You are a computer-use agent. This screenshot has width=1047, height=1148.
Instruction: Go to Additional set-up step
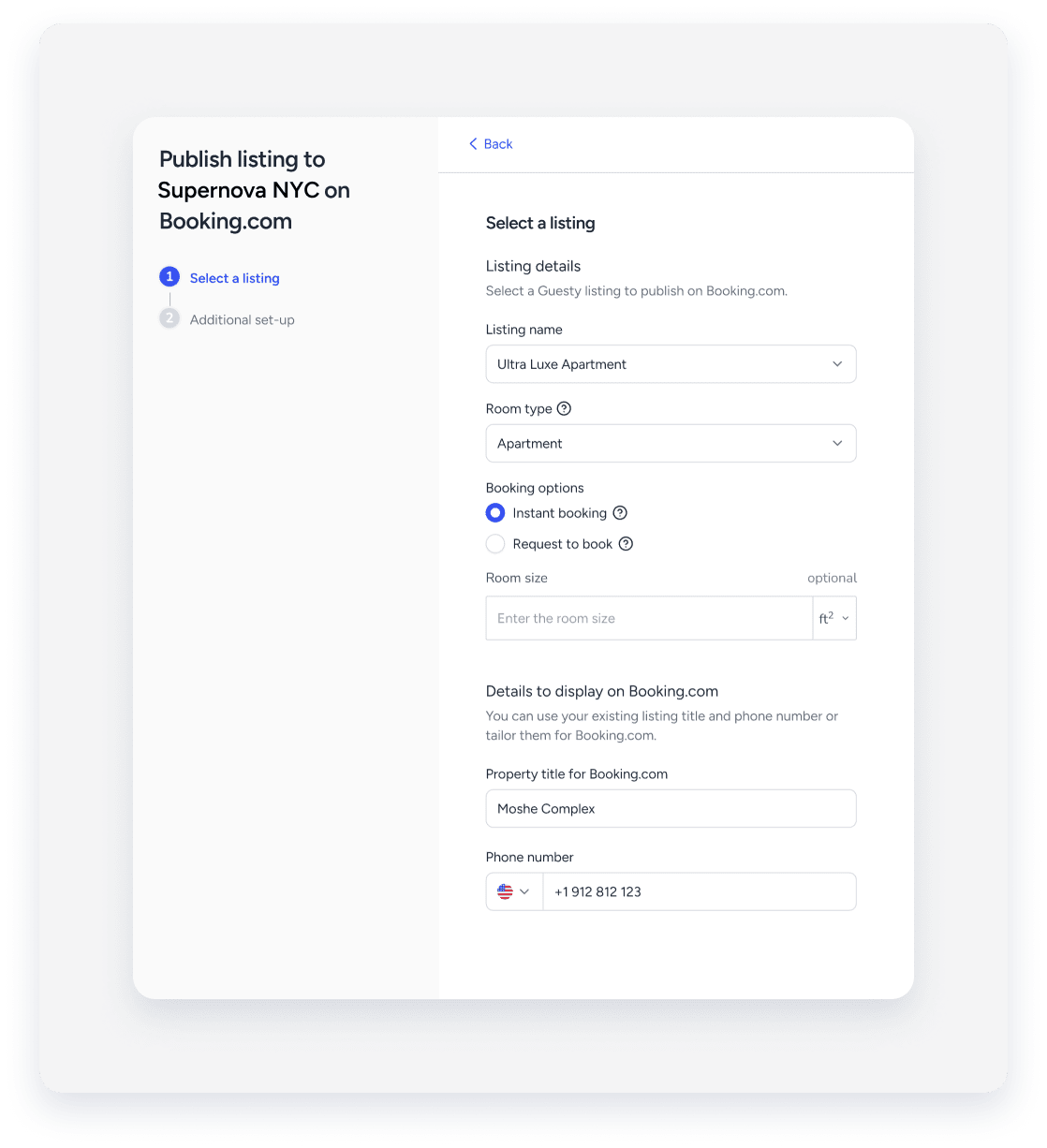pos(243,319)
